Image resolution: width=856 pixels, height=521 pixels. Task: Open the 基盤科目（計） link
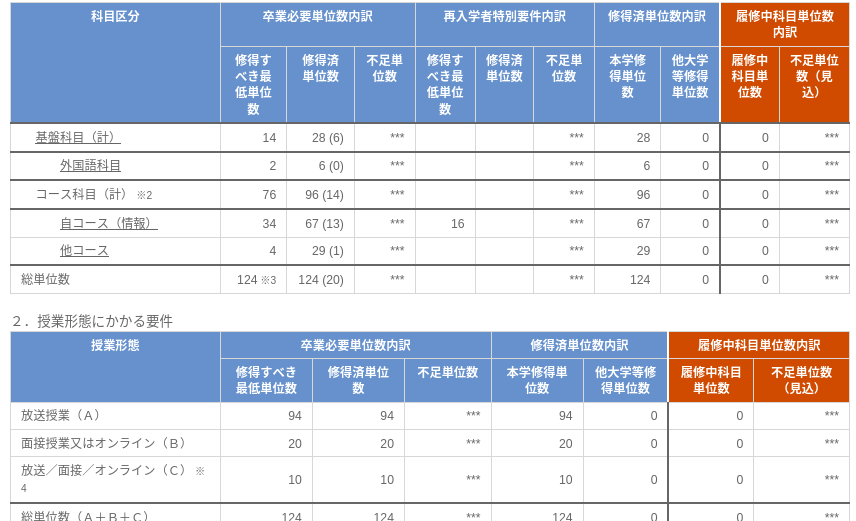pyautogui.click(x=78, y=137)
